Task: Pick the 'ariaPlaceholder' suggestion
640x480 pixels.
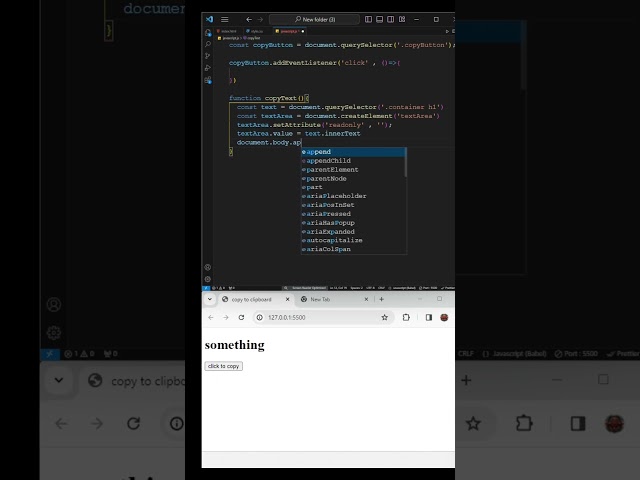Action: [x=353, y=196]
